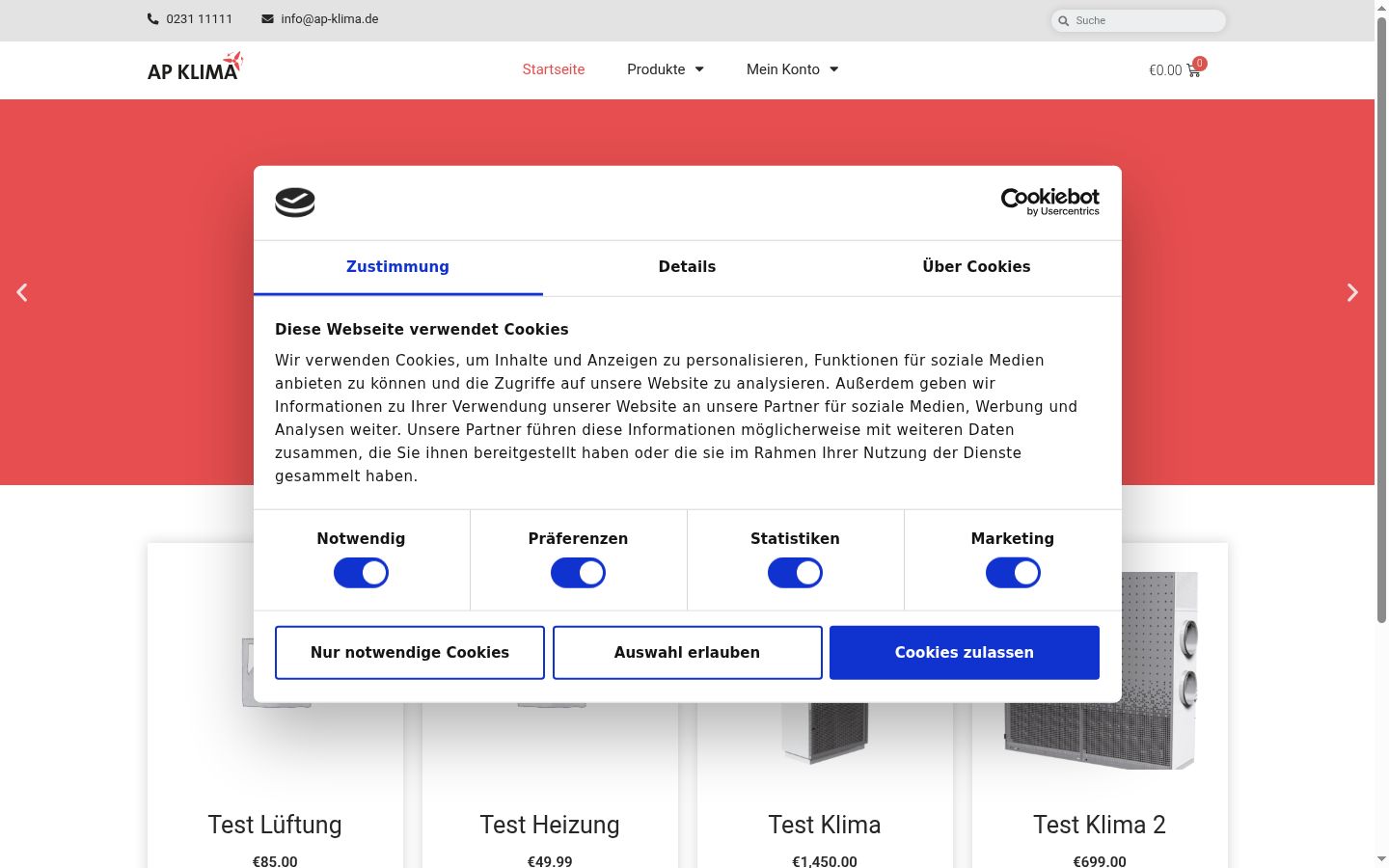Open the Test Lüftung product title

[275, 825]
